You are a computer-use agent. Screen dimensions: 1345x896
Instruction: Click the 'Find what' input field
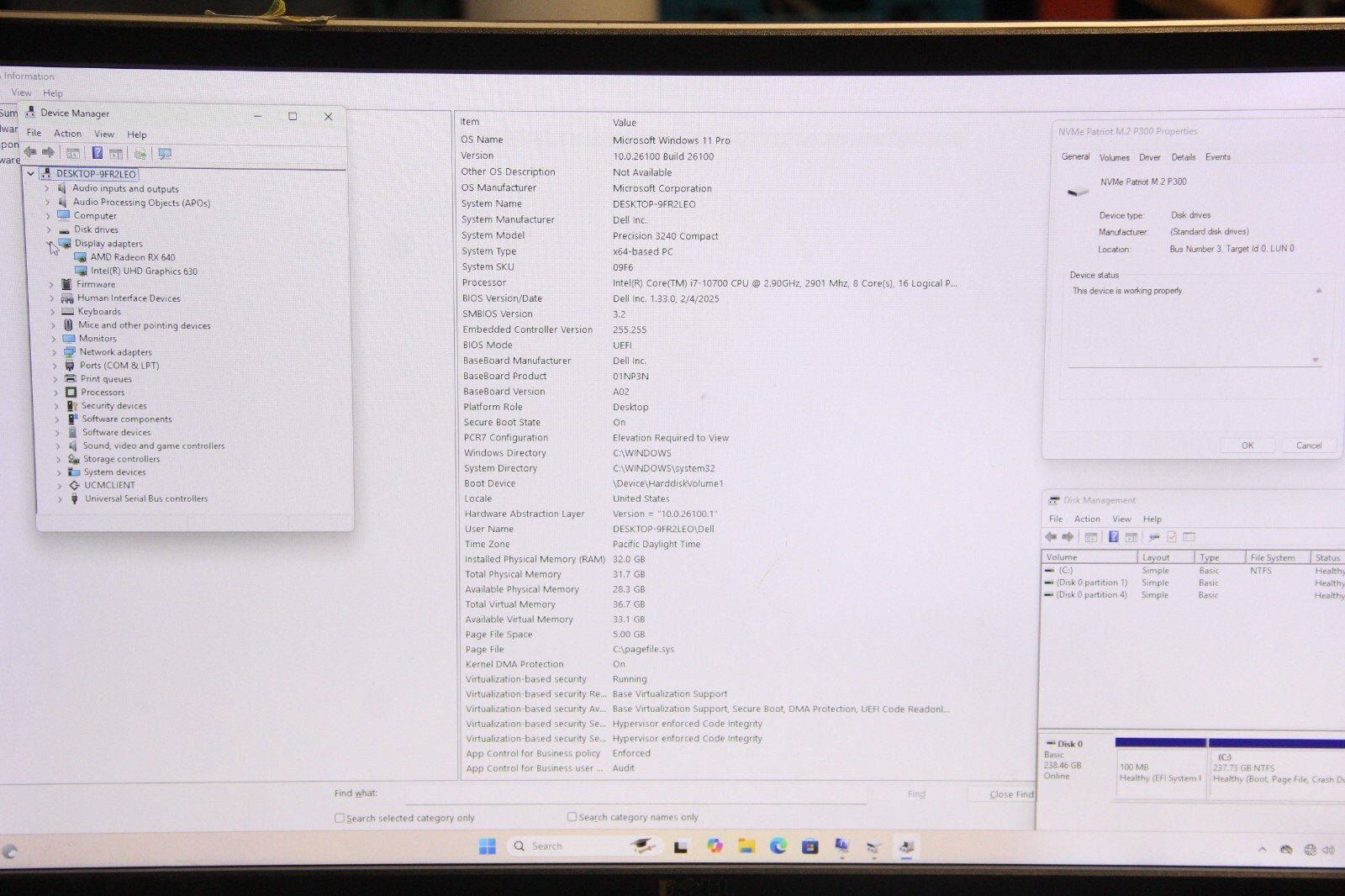click(636, 794)
